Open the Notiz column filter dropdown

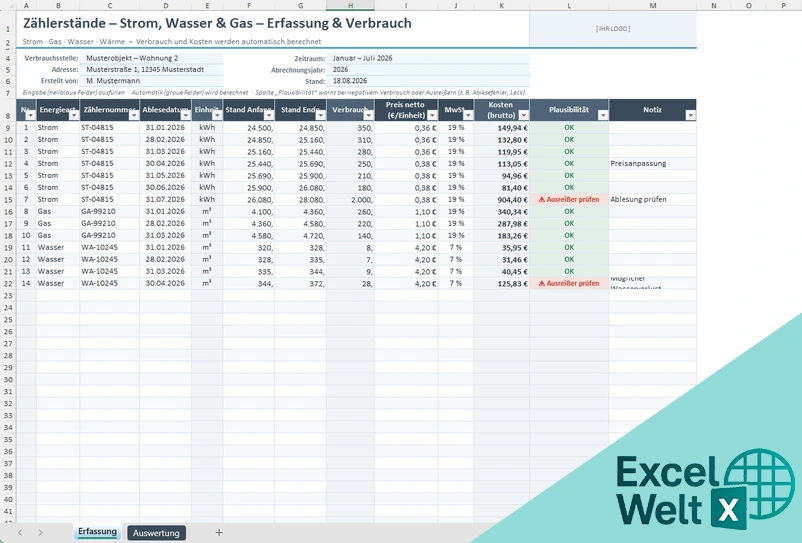(x=690, y=116)
